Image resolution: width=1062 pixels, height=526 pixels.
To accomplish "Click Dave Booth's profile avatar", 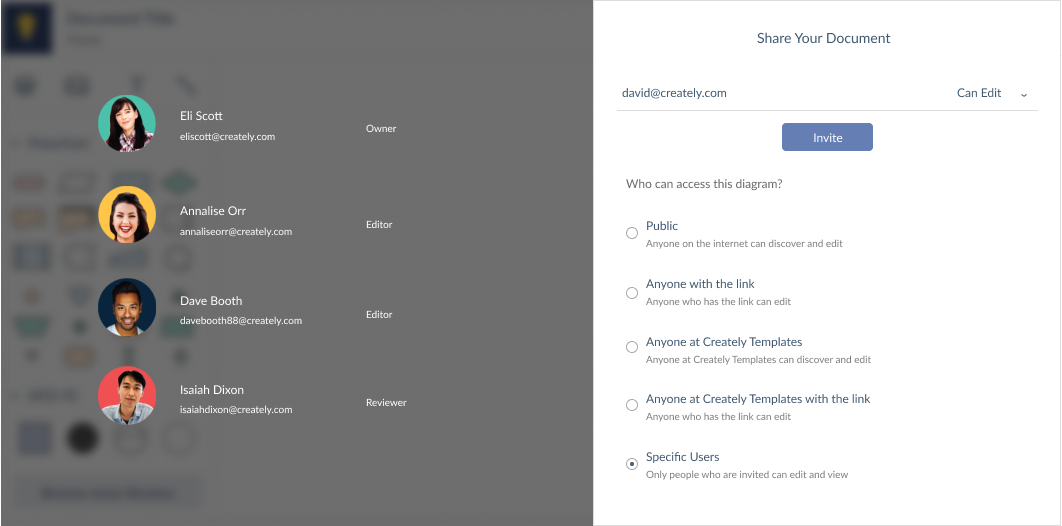I will (x=127, y=307).
